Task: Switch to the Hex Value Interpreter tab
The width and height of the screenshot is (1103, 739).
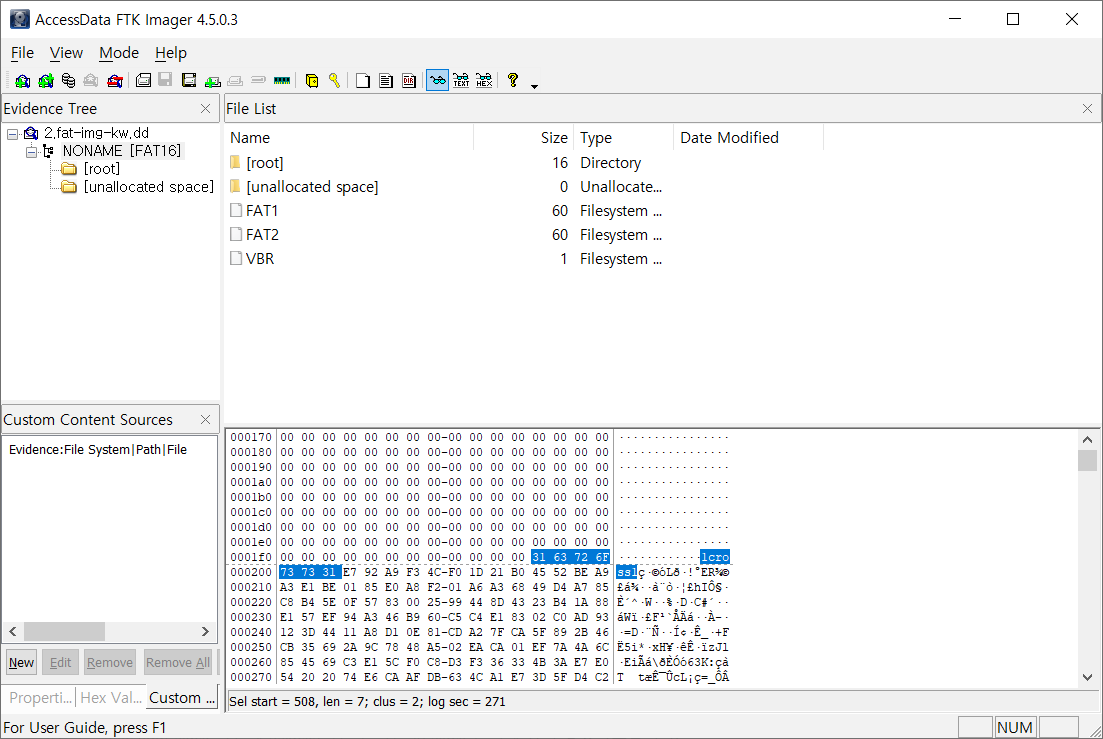Action: 111,698
